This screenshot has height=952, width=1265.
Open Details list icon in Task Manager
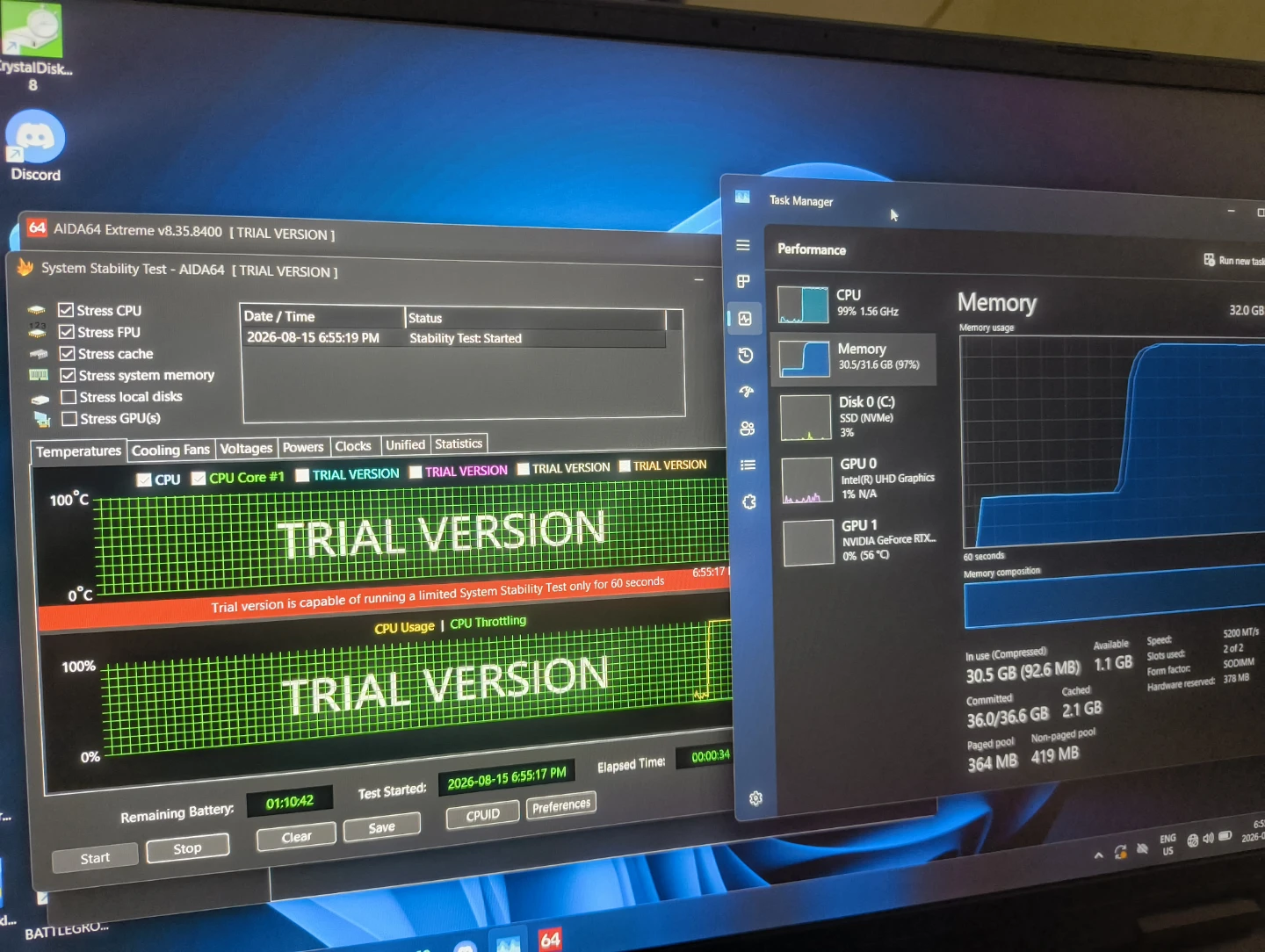tap(748, 465)
